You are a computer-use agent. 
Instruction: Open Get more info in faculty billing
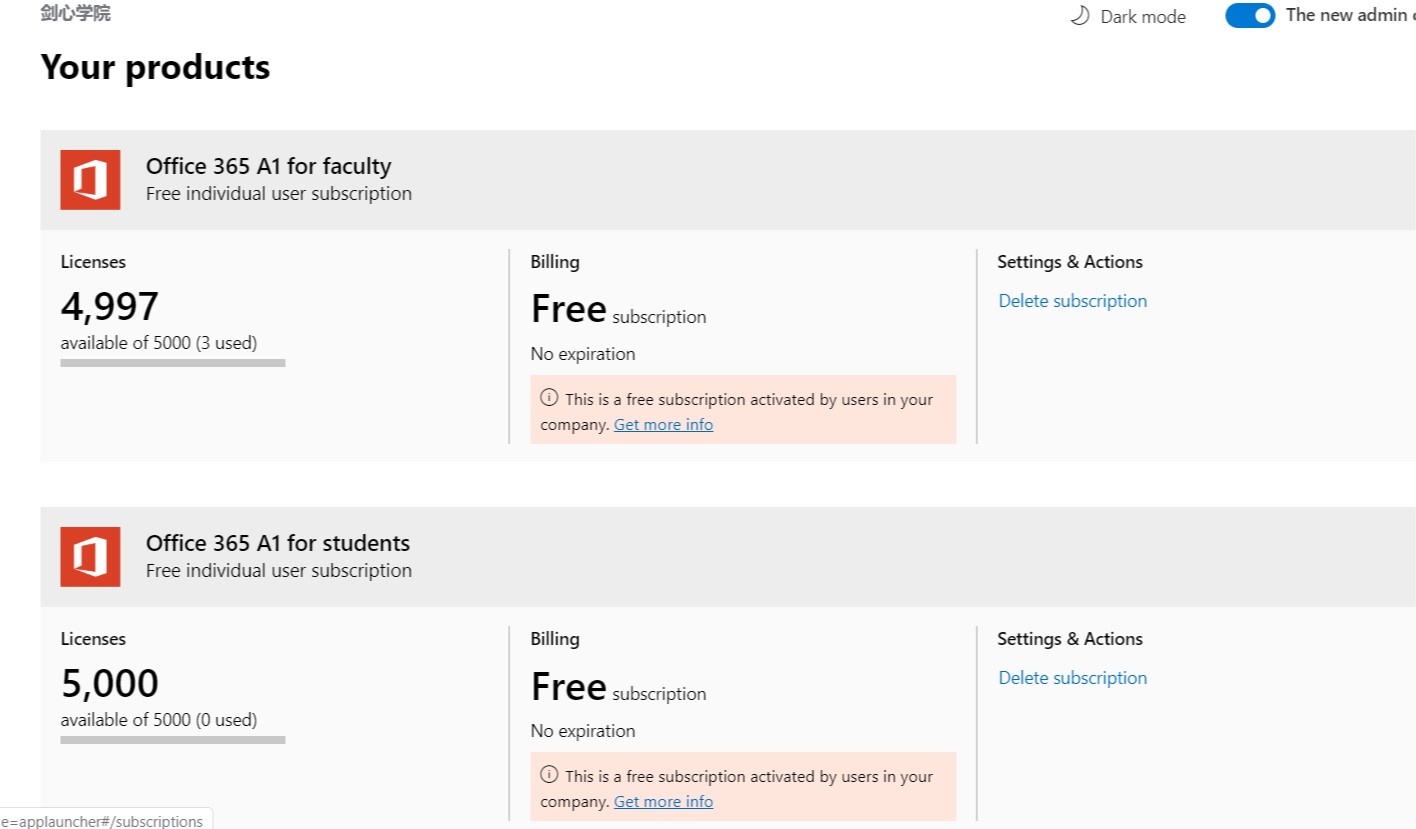(x=663, y=425)
